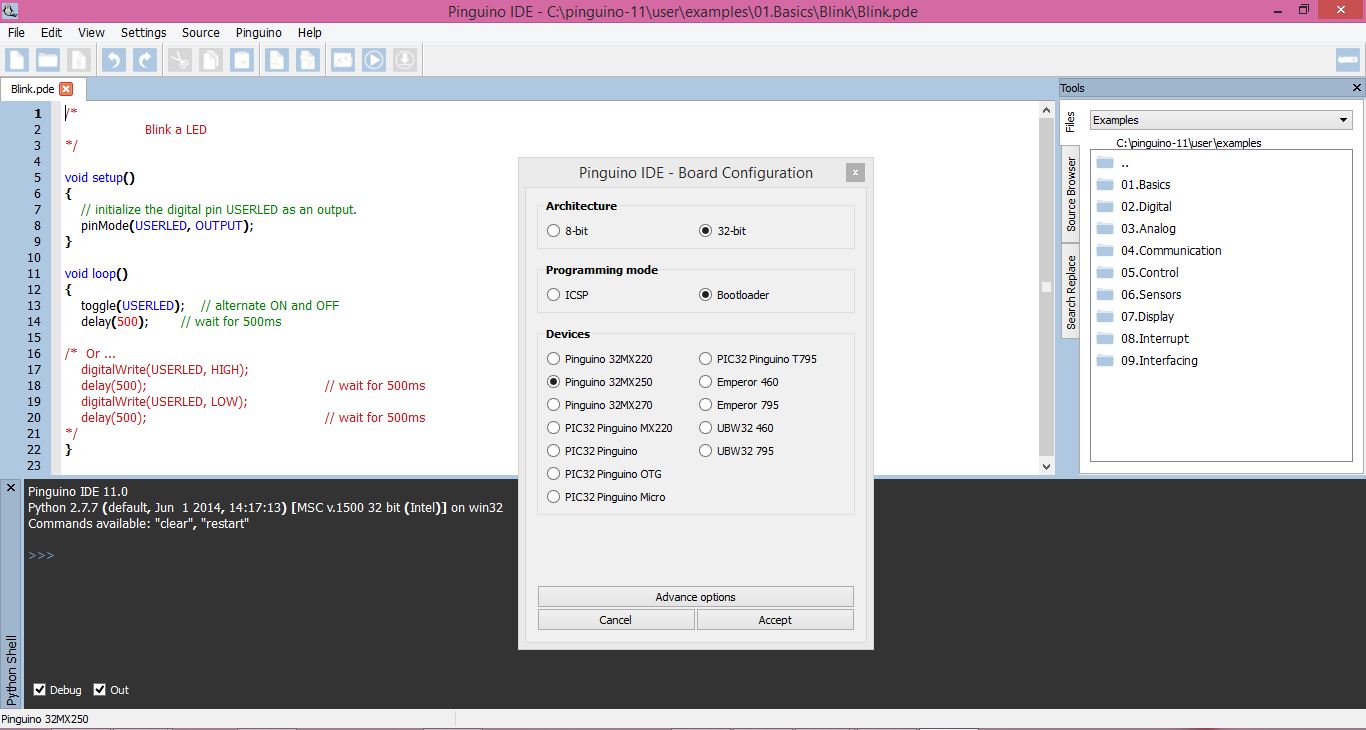Select Pinguino 32MX220 device

click(599, 359)
